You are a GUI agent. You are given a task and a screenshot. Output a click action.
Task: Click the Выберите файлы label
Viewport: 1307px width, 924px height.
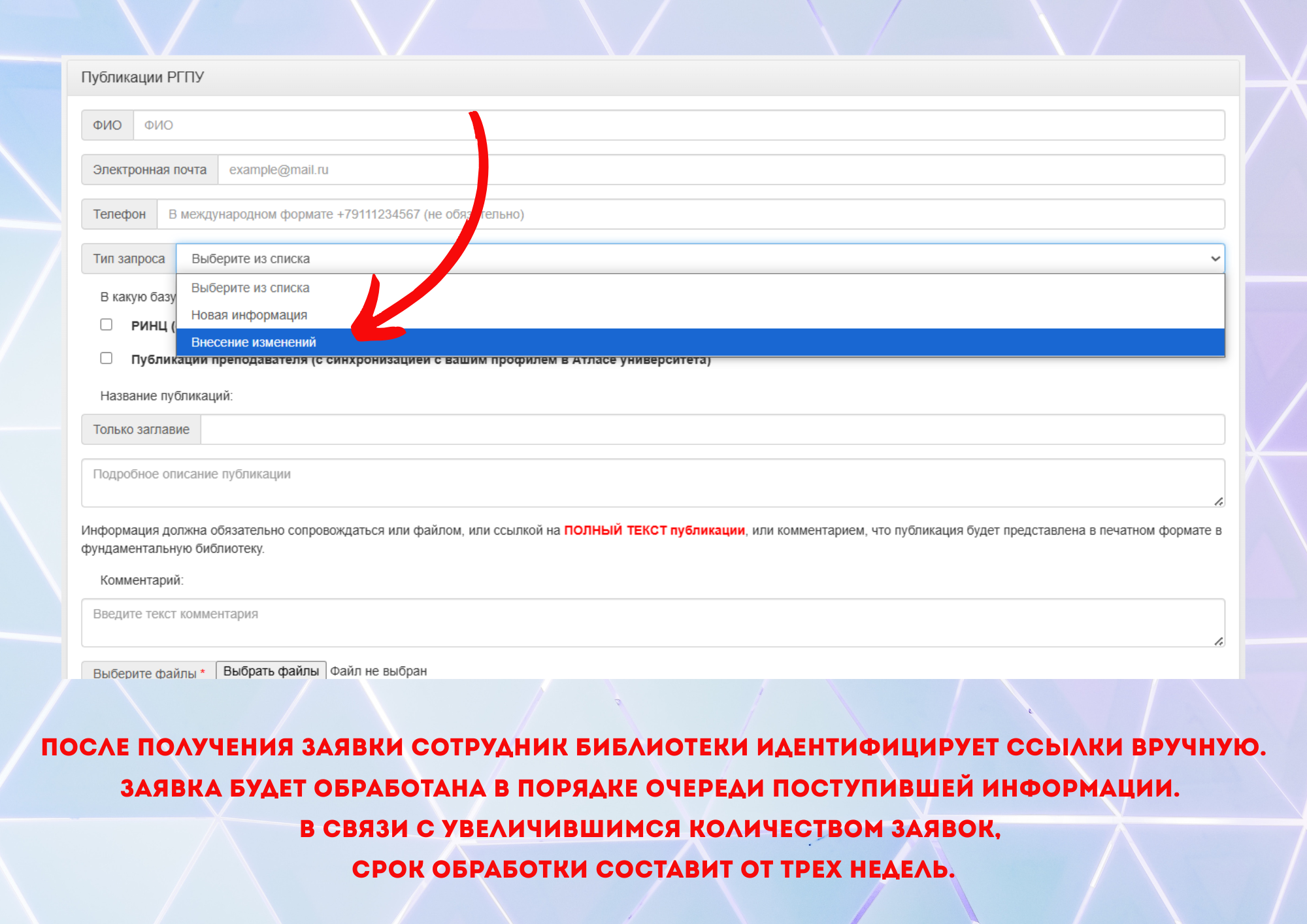tap(145, 673)
